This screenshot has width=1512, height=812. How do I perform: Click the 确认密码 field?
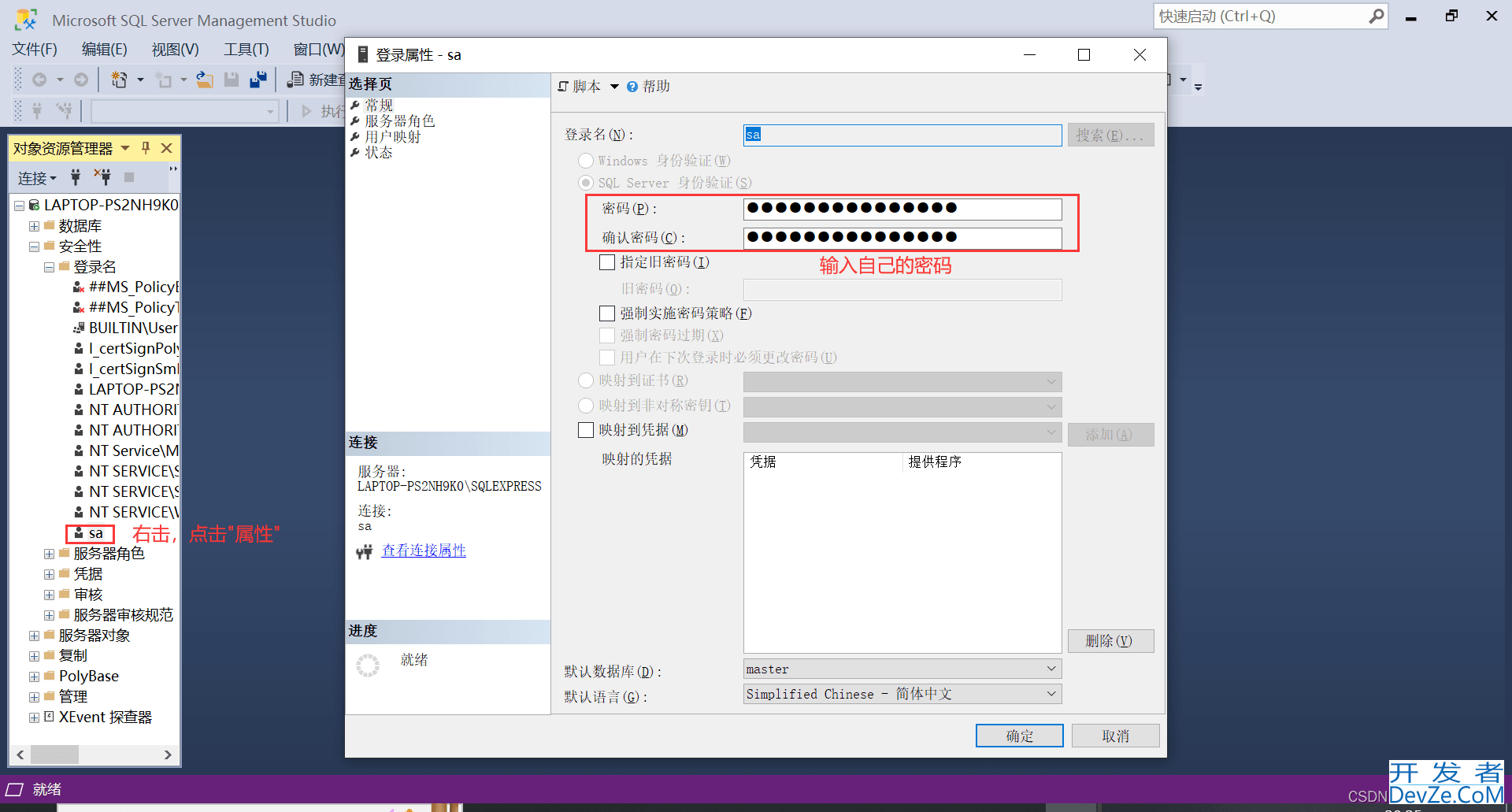tap(902, 238)
